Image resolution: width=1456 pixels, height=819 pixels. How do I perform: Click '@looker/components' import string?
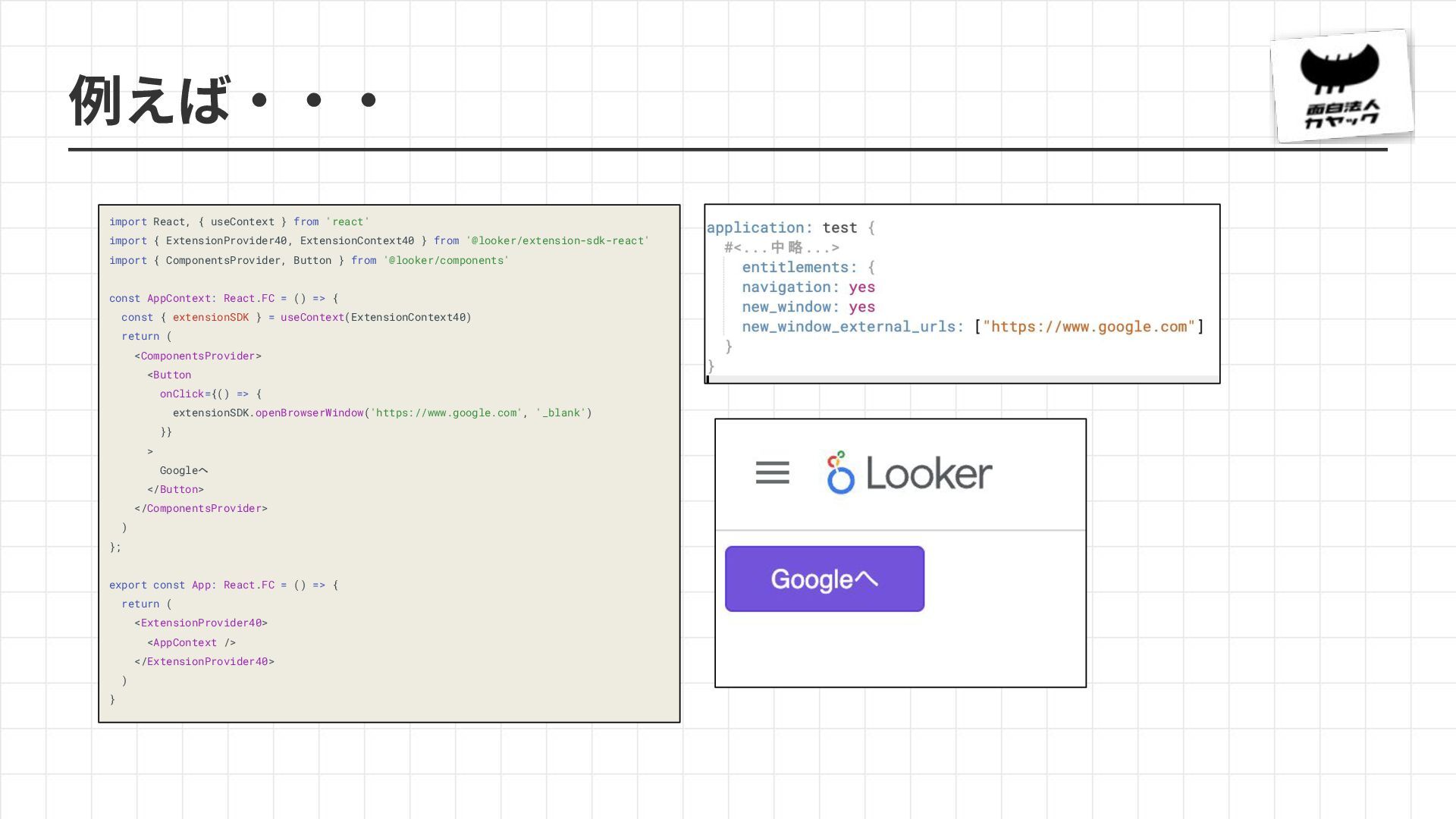click(x=445, y=261)
